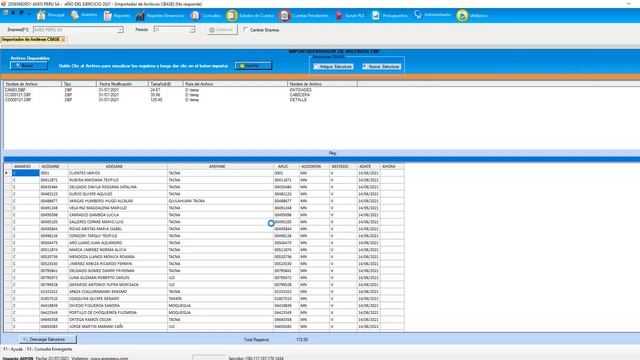Click the disabled Establecer button
This screenshot has width=640, height=360.
[222, 30]
